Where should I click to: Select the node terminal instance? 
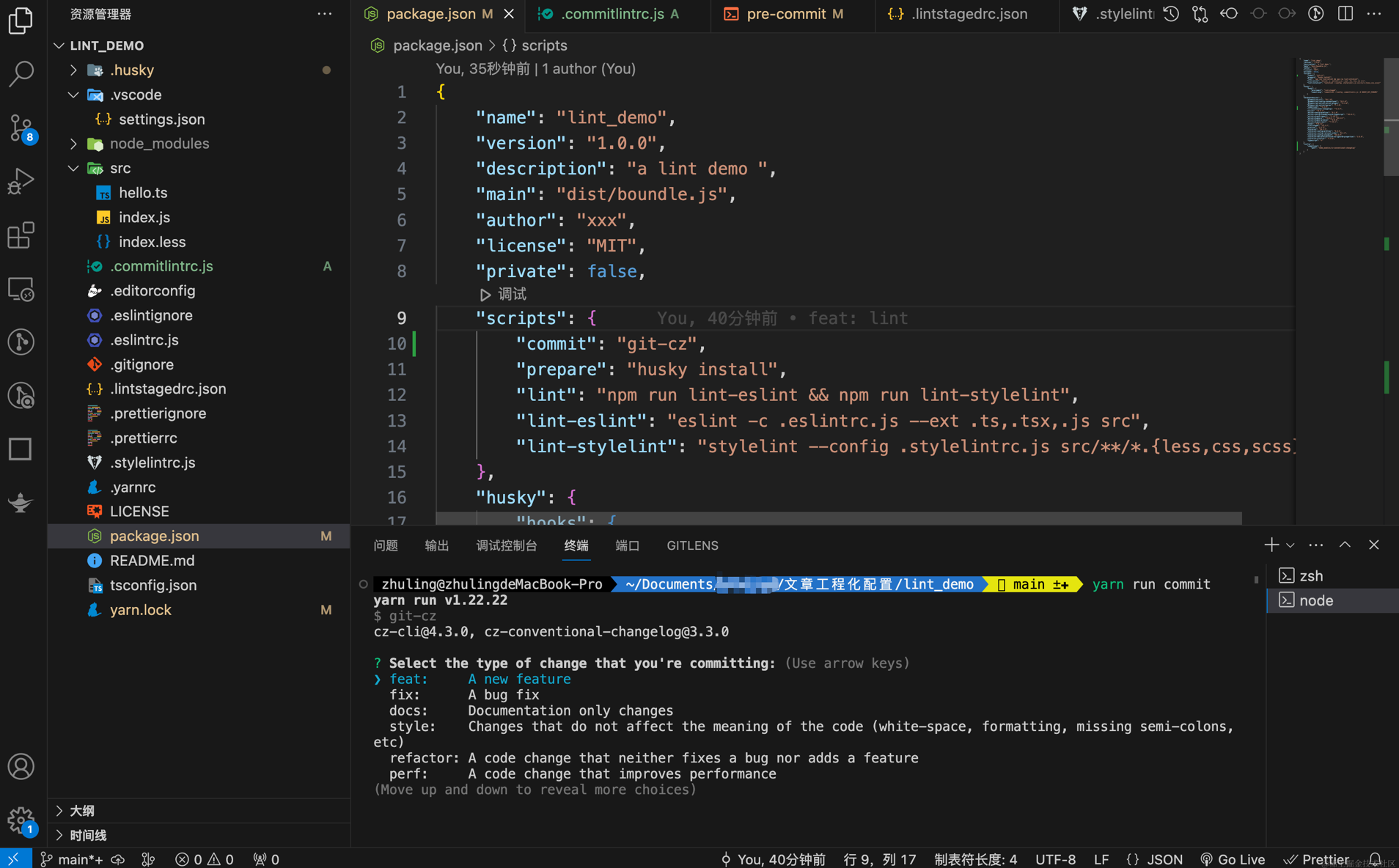[x=1332, y=600]
